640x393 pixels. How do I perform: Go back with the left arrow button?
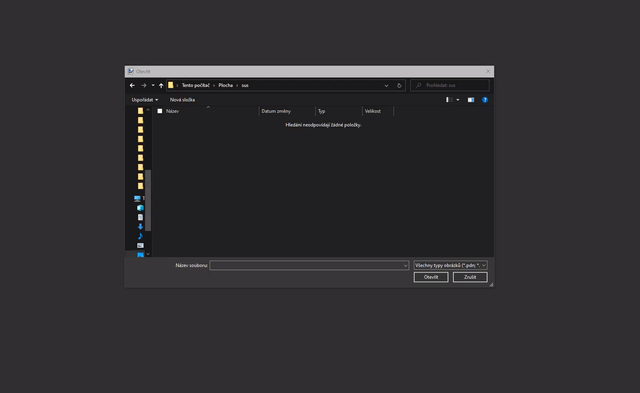pos(132,85)
